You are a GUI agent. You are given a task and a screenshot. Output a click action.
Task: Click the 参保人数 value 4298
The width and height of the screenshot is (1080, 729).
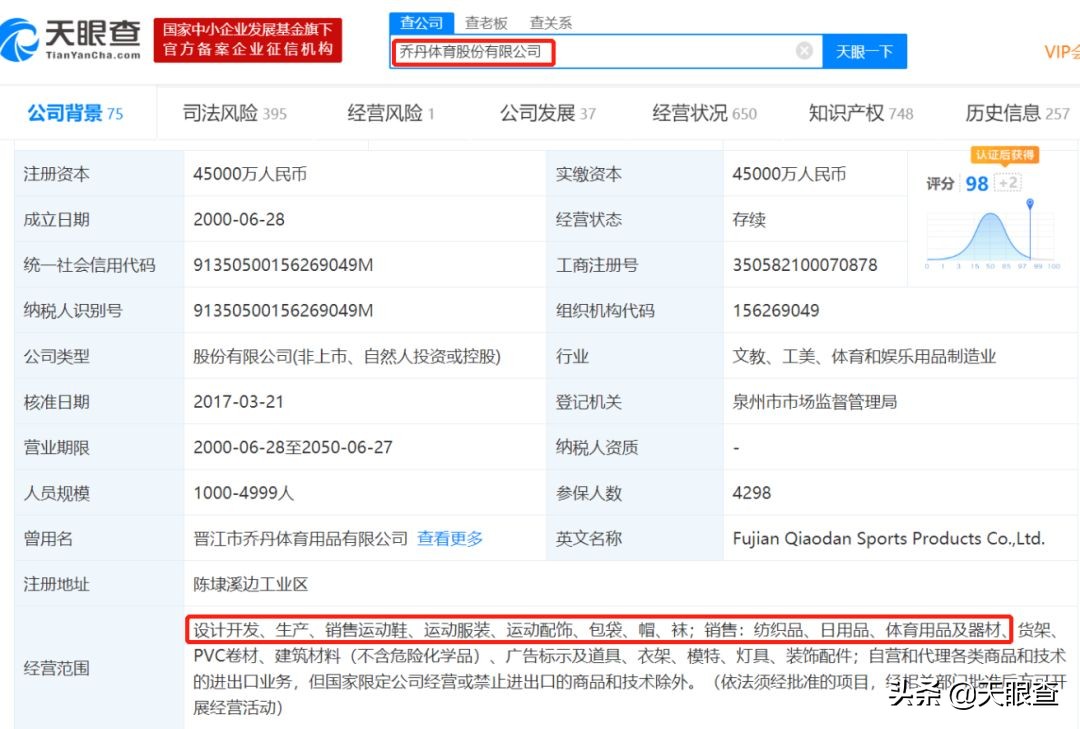tap(751, 493)
